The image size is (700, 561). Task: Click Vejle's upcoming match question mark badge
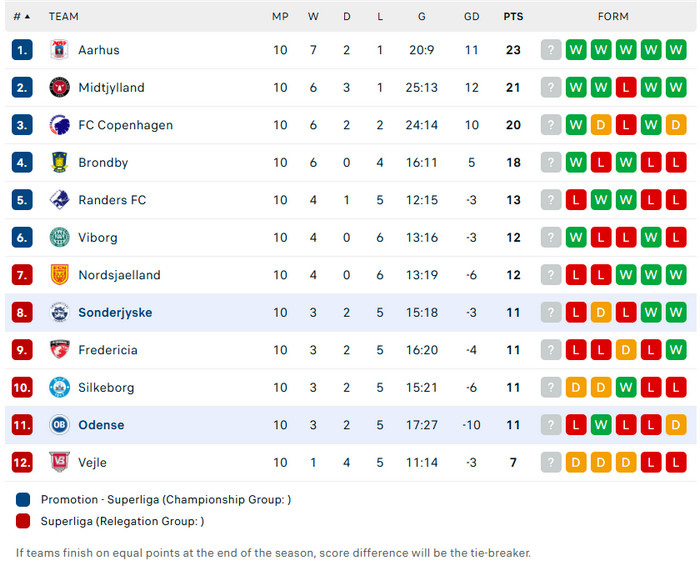(x=551, y=462)
